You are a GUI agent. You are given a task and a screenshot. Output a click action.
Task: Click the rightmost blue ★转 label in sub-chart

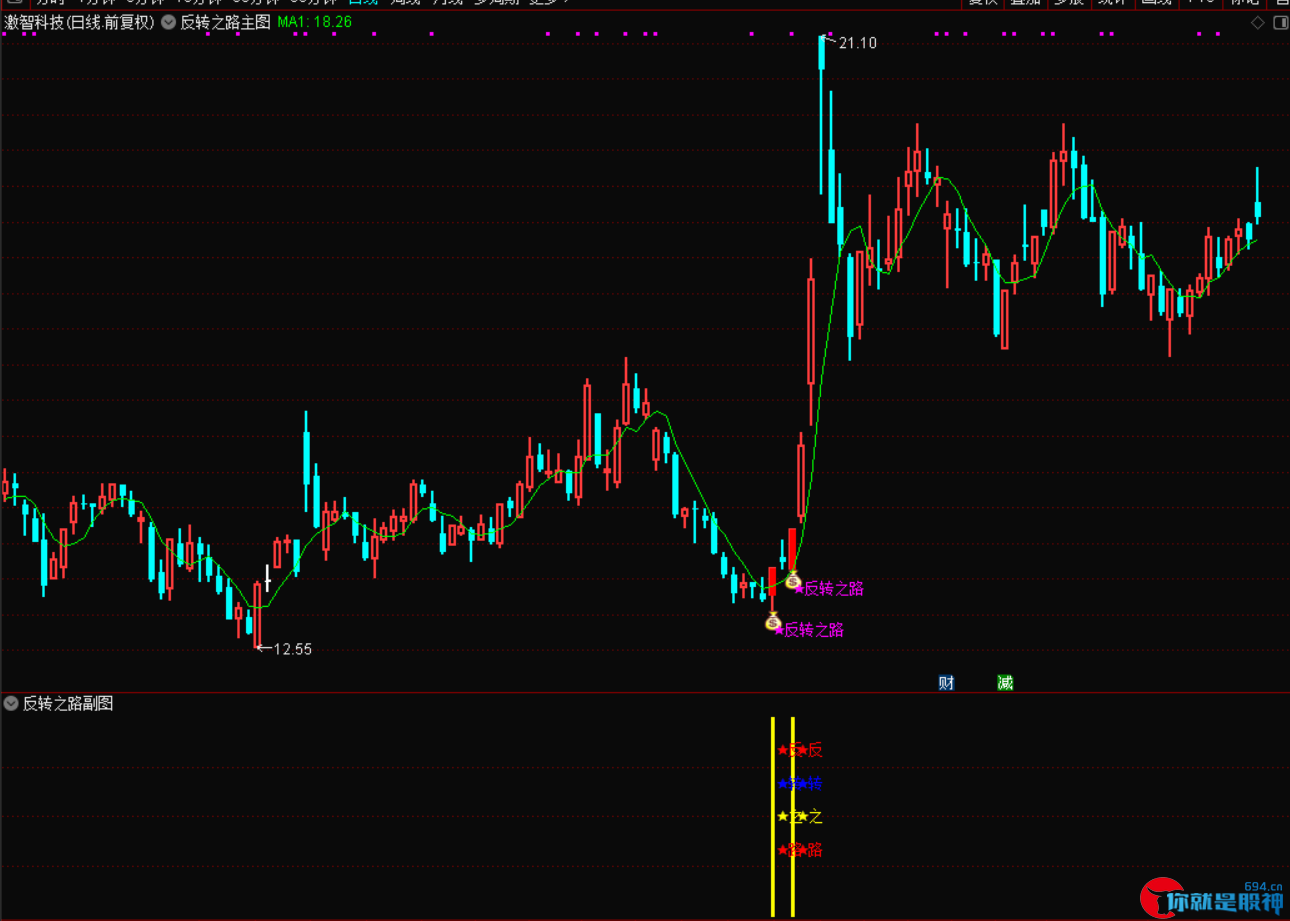809,784
